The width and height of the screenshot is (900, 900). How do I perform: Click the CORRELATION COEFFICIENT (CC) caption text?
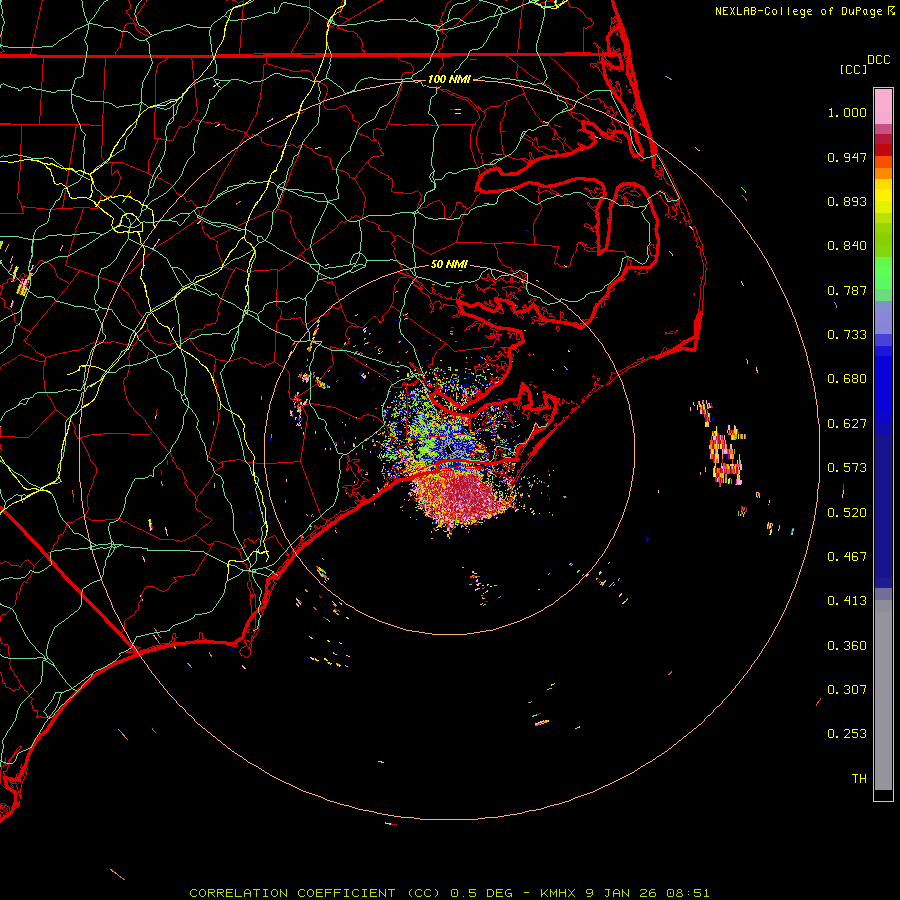tap(315, 893)
